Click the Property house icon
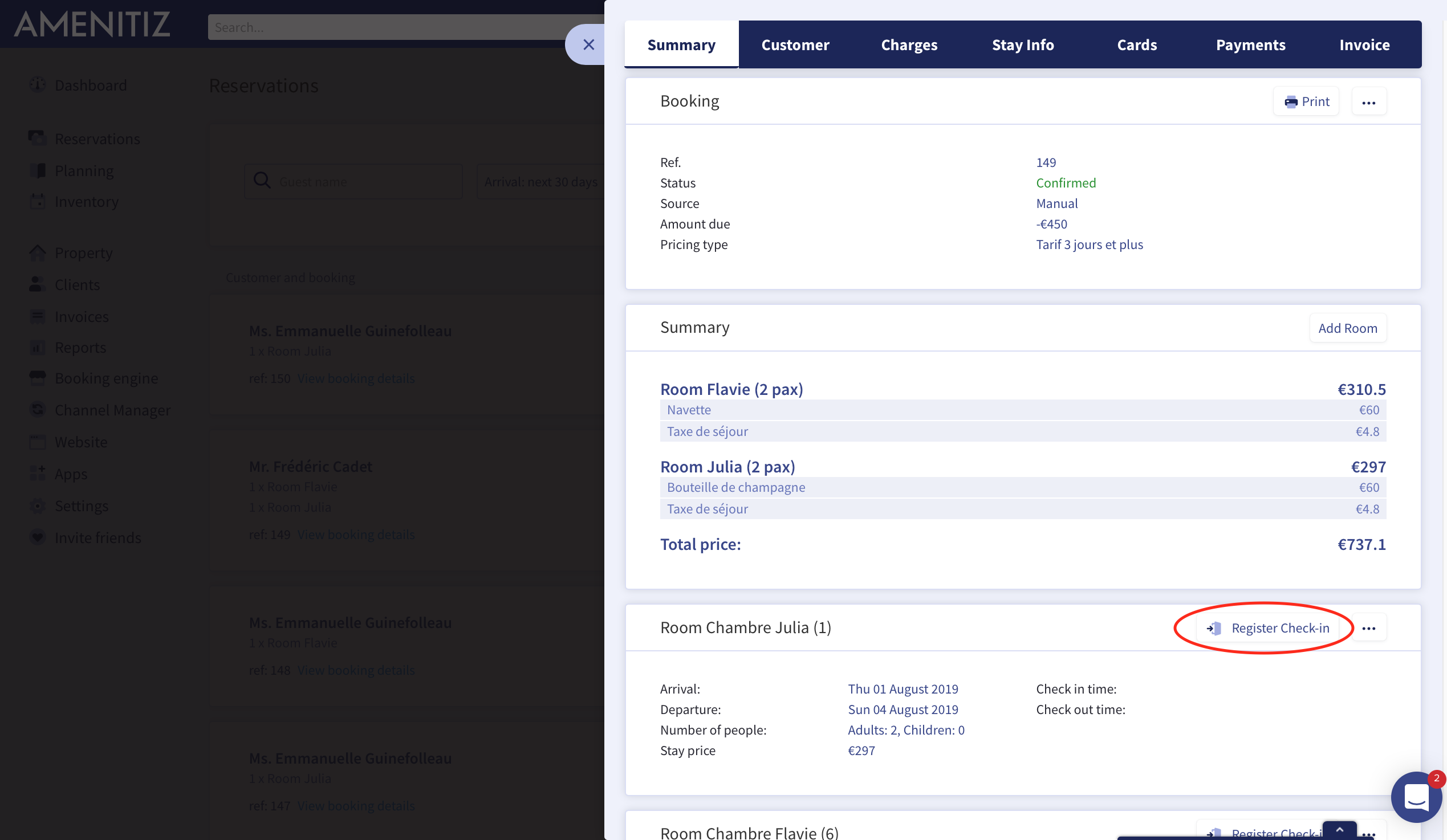The image size is (1447, 840). 37,252
